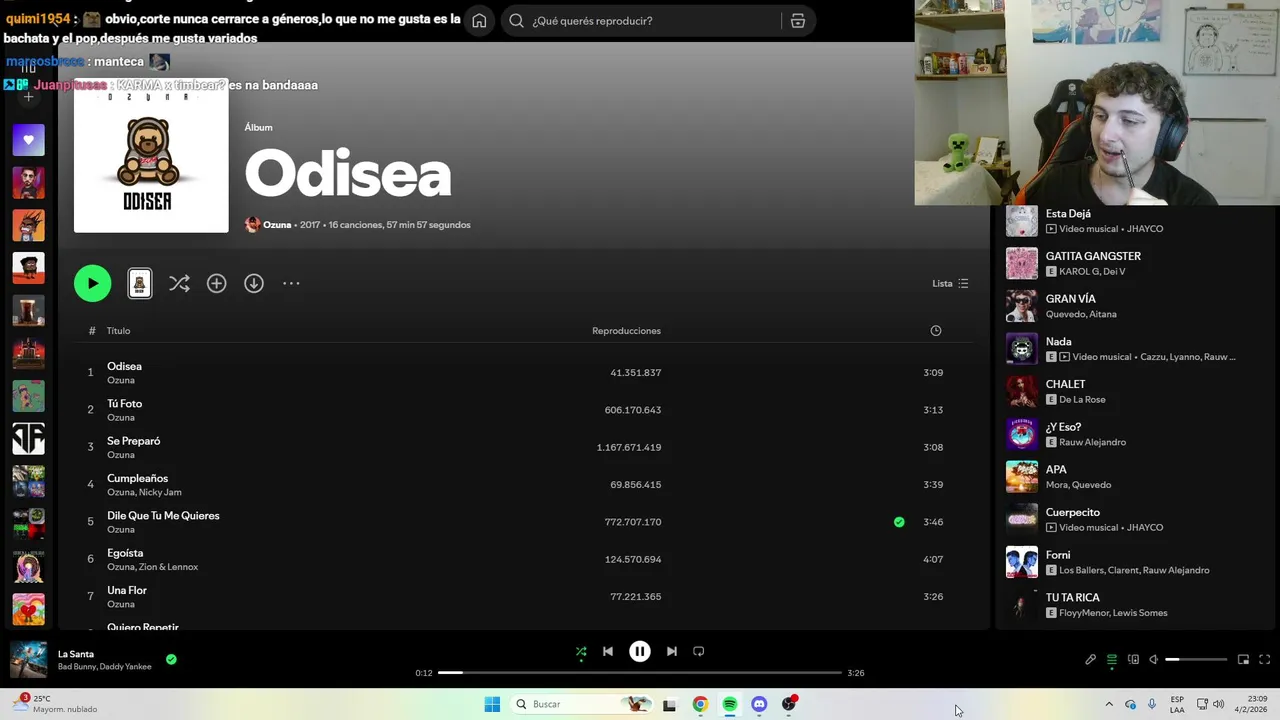Open Discord from the taskbar
Image resolution: width=1280 pixels, height=720 pixels.
pos(759,705)
